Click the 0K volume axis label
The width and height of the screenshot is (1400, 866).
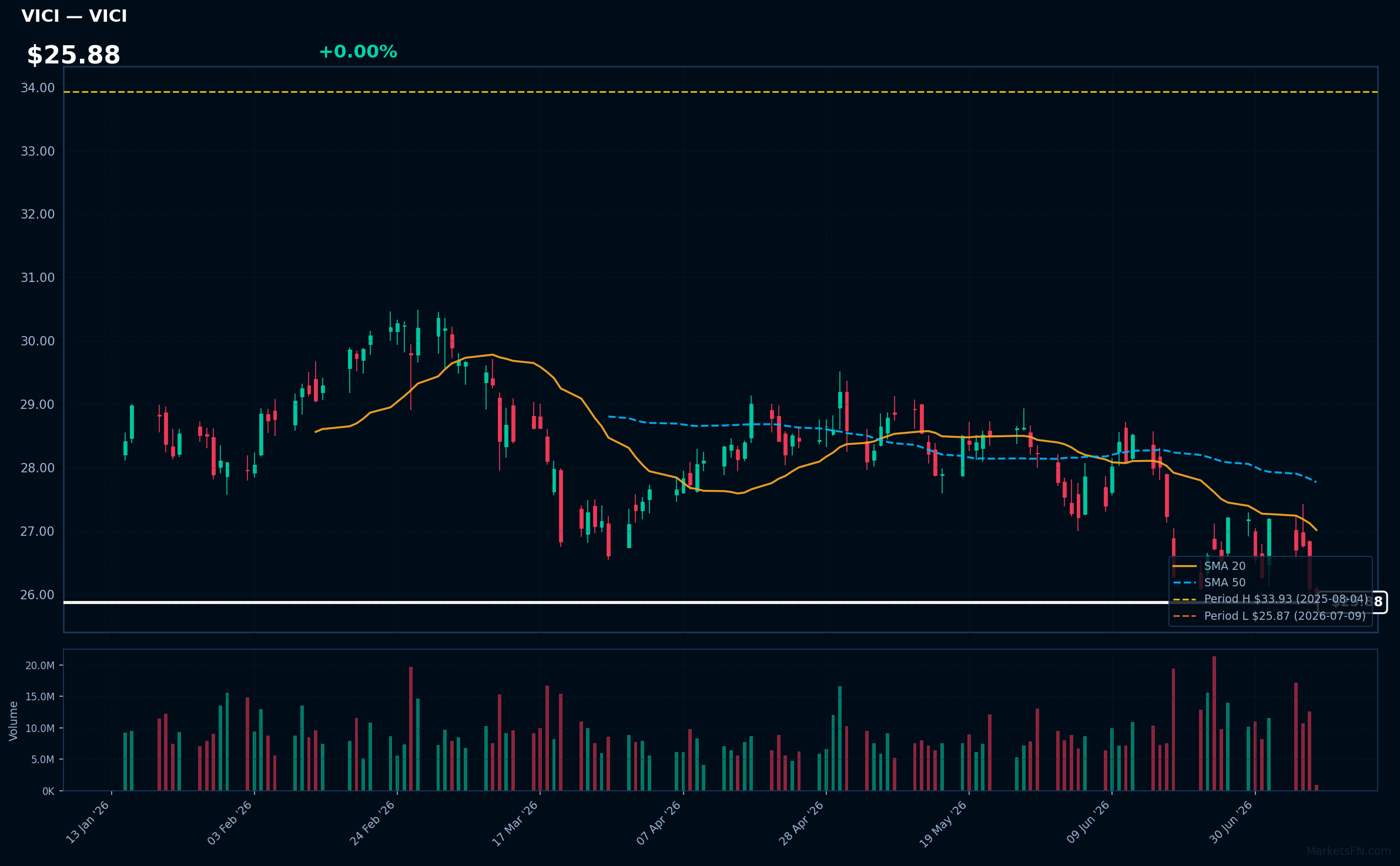coord(48,791)
